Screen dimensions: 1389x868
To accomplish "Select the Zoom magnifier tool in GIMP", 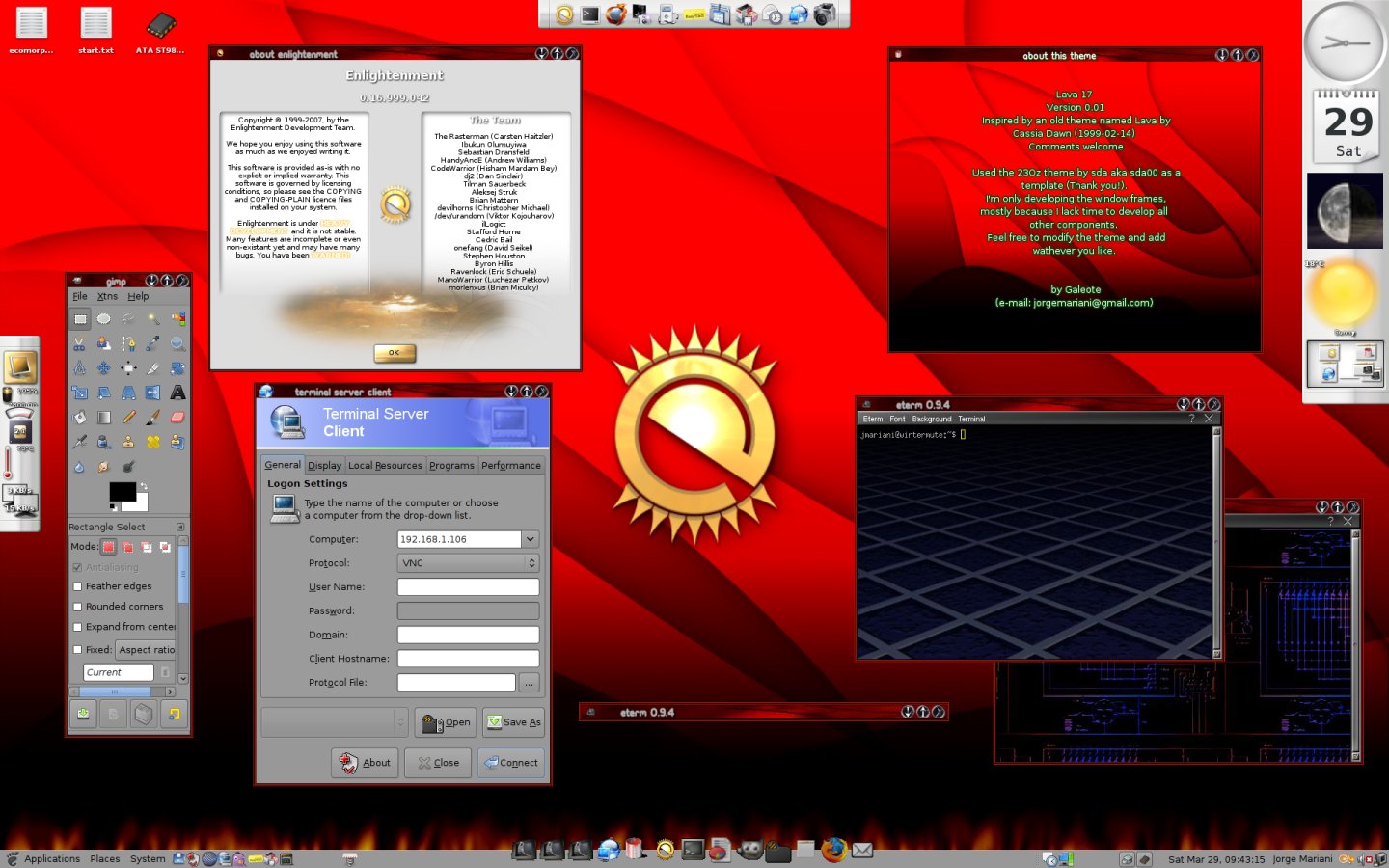I will (177, 343).
